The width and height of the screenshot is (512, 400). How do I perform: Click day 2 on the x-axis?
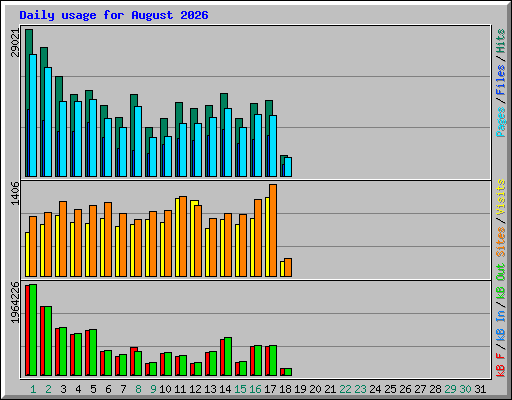48,389
